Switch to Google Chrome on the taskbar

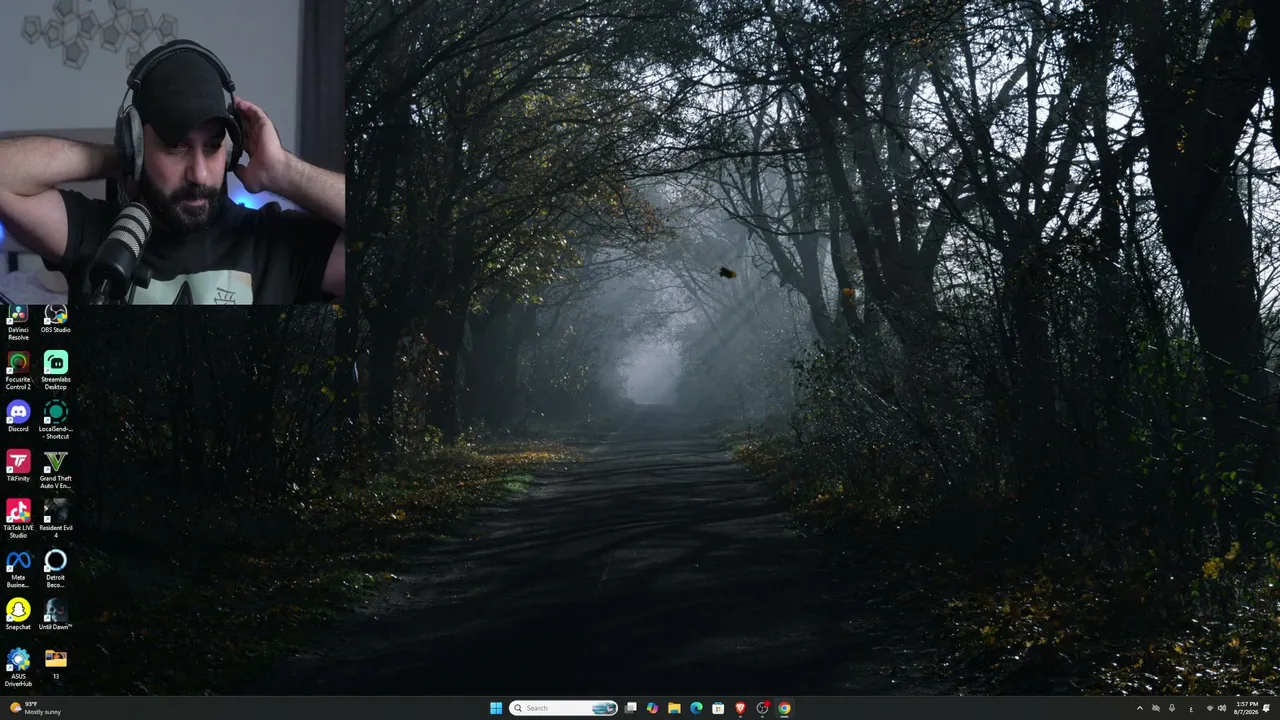pyautogui.click(x=784, y=708)
